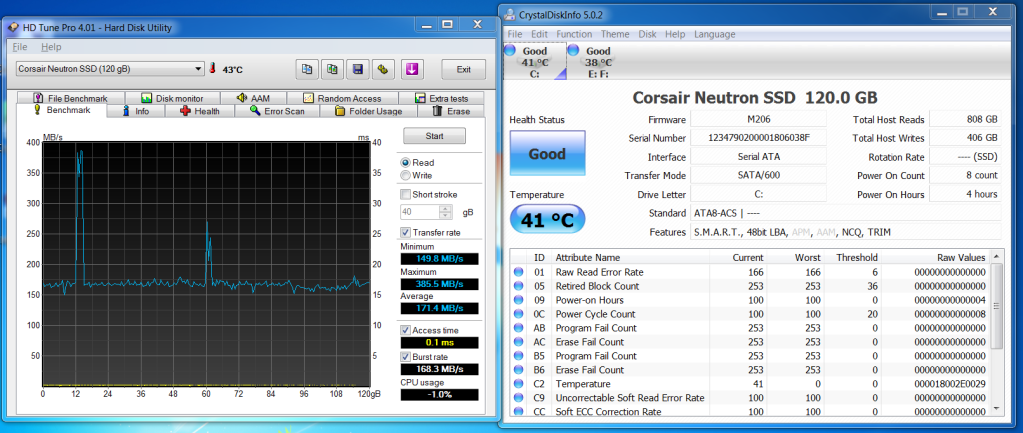Uncheck the Access time checkbox
This screenshot has height=433, width=1023.
tap(405, 330)
